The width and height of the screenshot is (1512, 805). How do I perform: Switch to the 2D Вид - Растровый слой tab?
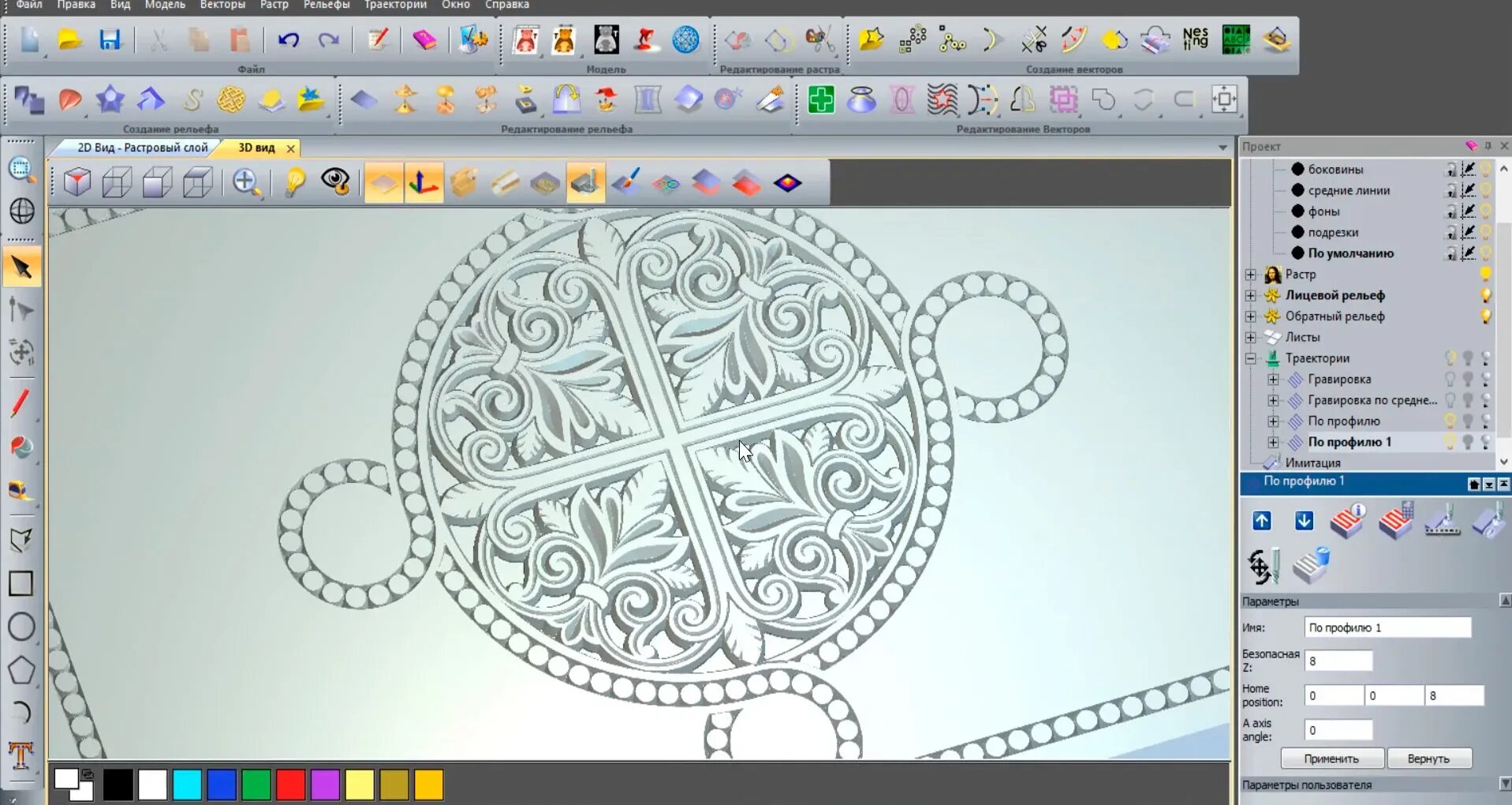click(x=142, y=148)
